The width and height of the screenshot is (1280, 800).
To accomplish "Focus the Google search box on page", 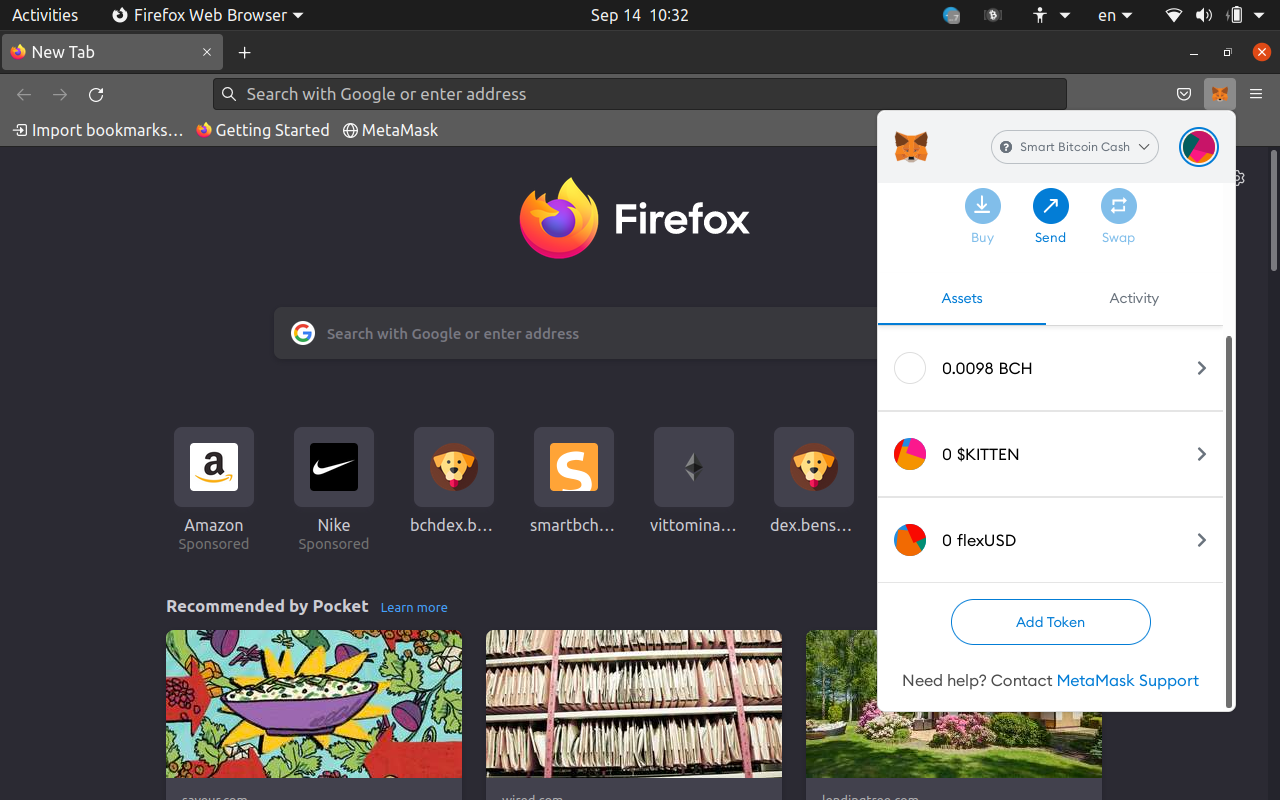I will [x=576, y=333].
